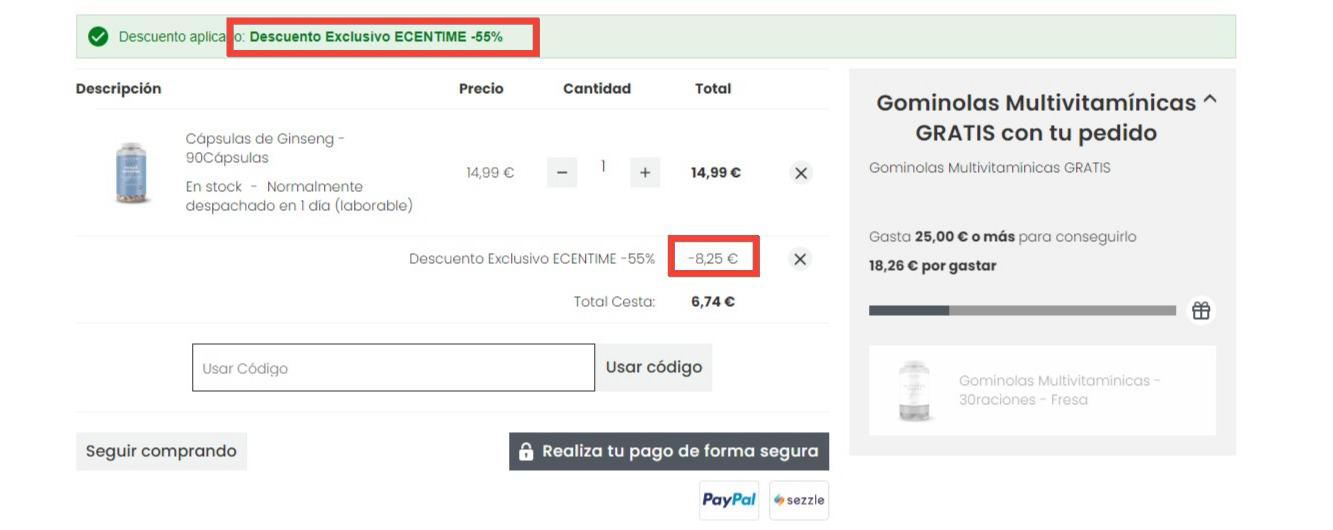Remove Cápsulas de Ginseng from the basket
Image resolution: width=1333 pixels, height=530 pixels.
coord(800,173)
